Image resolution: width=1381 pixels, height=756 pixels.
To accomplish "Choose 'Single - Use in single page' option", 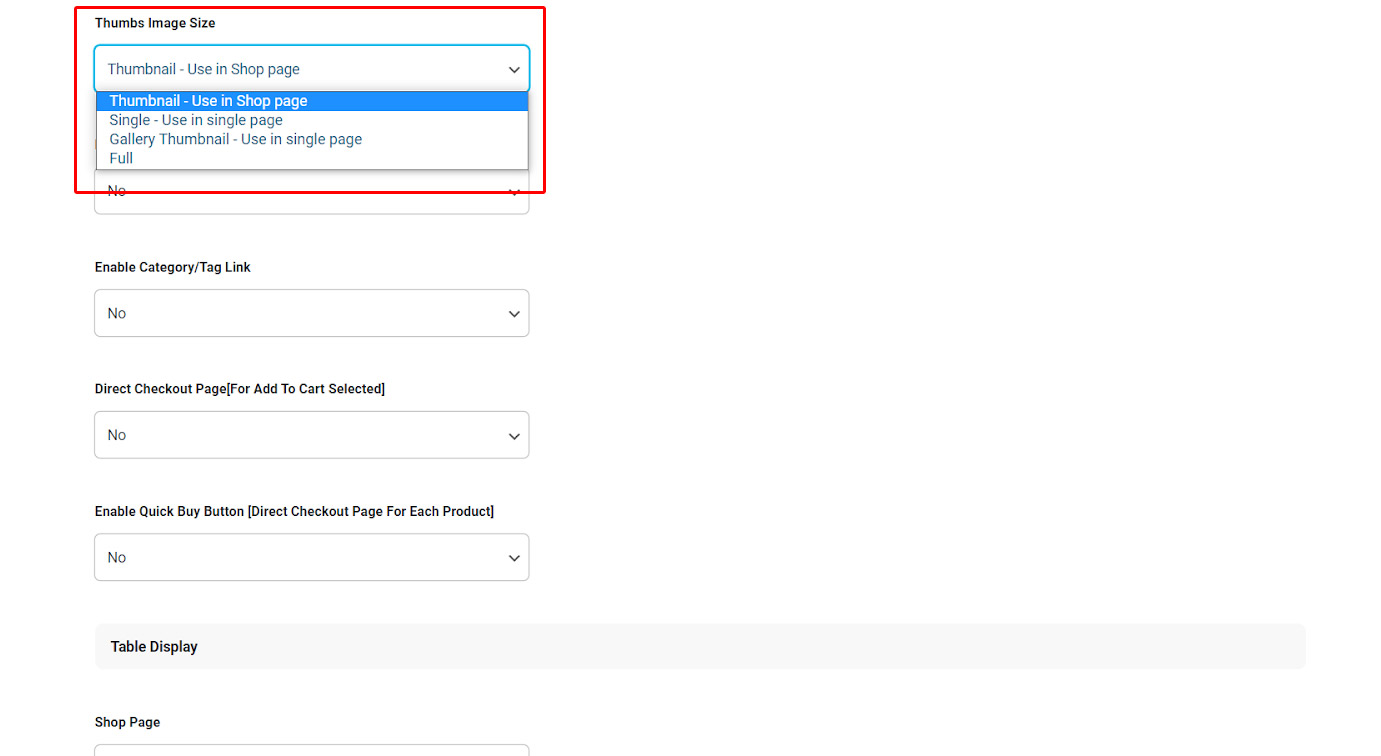I will [x=196, y=120].
